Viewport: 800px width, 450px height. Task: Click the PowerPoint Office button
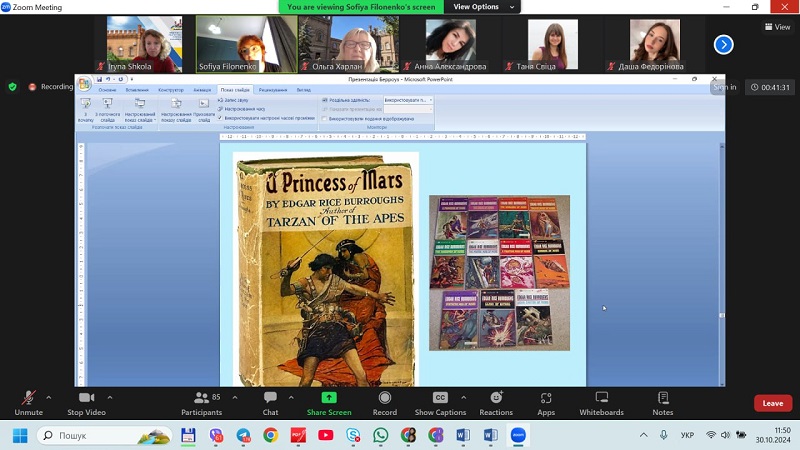click(85, 83)
